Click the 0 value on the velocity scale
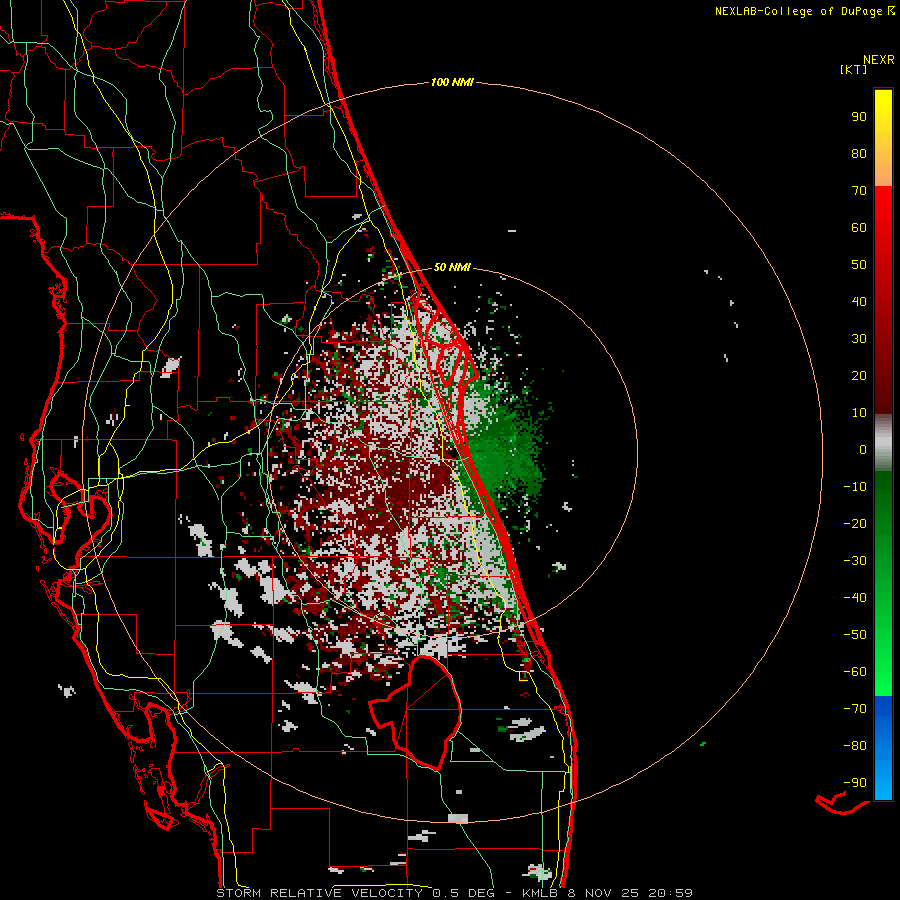Viewport: 900px width, 900px height. pyautogui.click(x=863, y=449)
